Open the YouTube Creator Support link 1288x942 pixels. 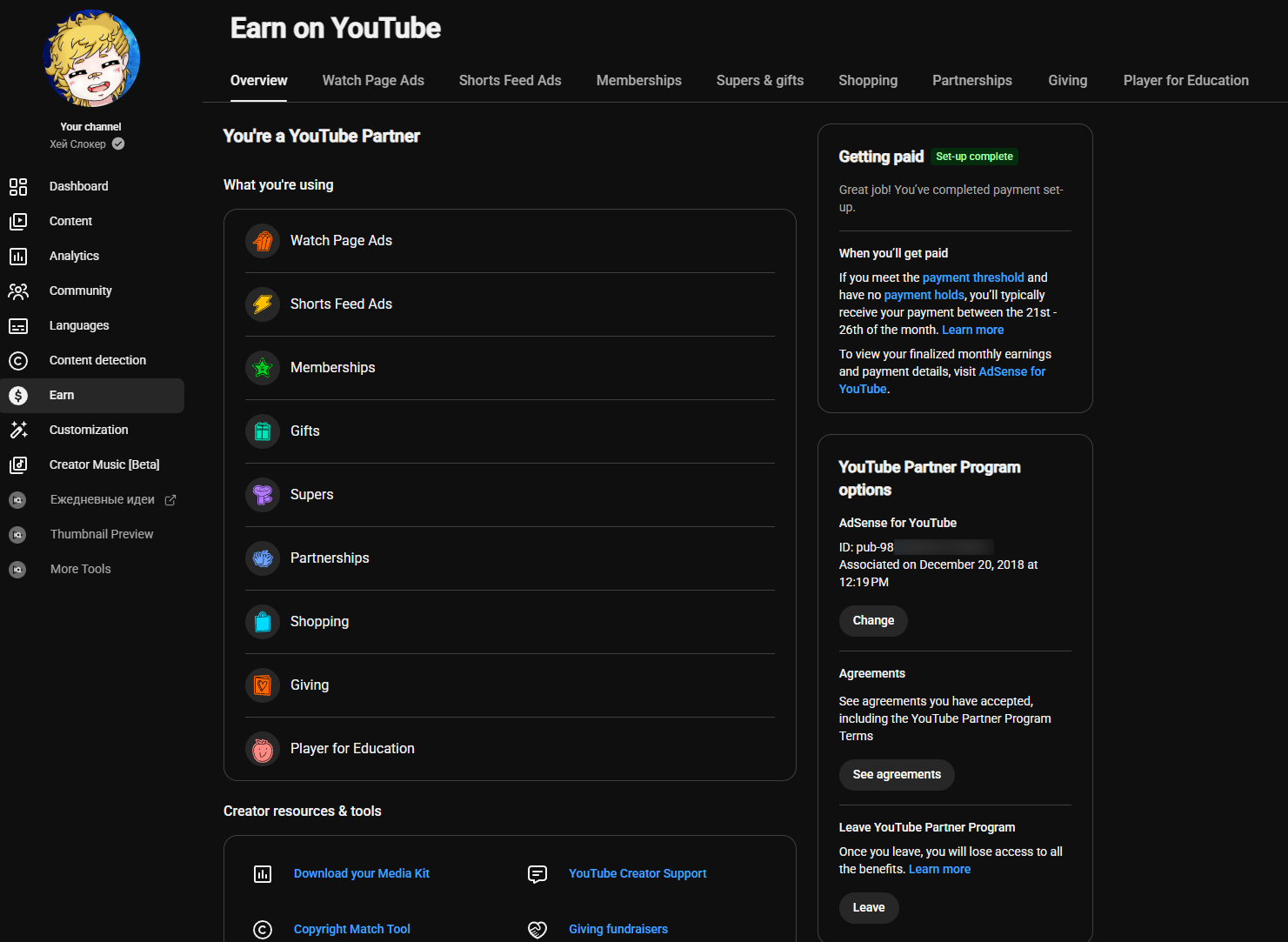click(637, 874)
